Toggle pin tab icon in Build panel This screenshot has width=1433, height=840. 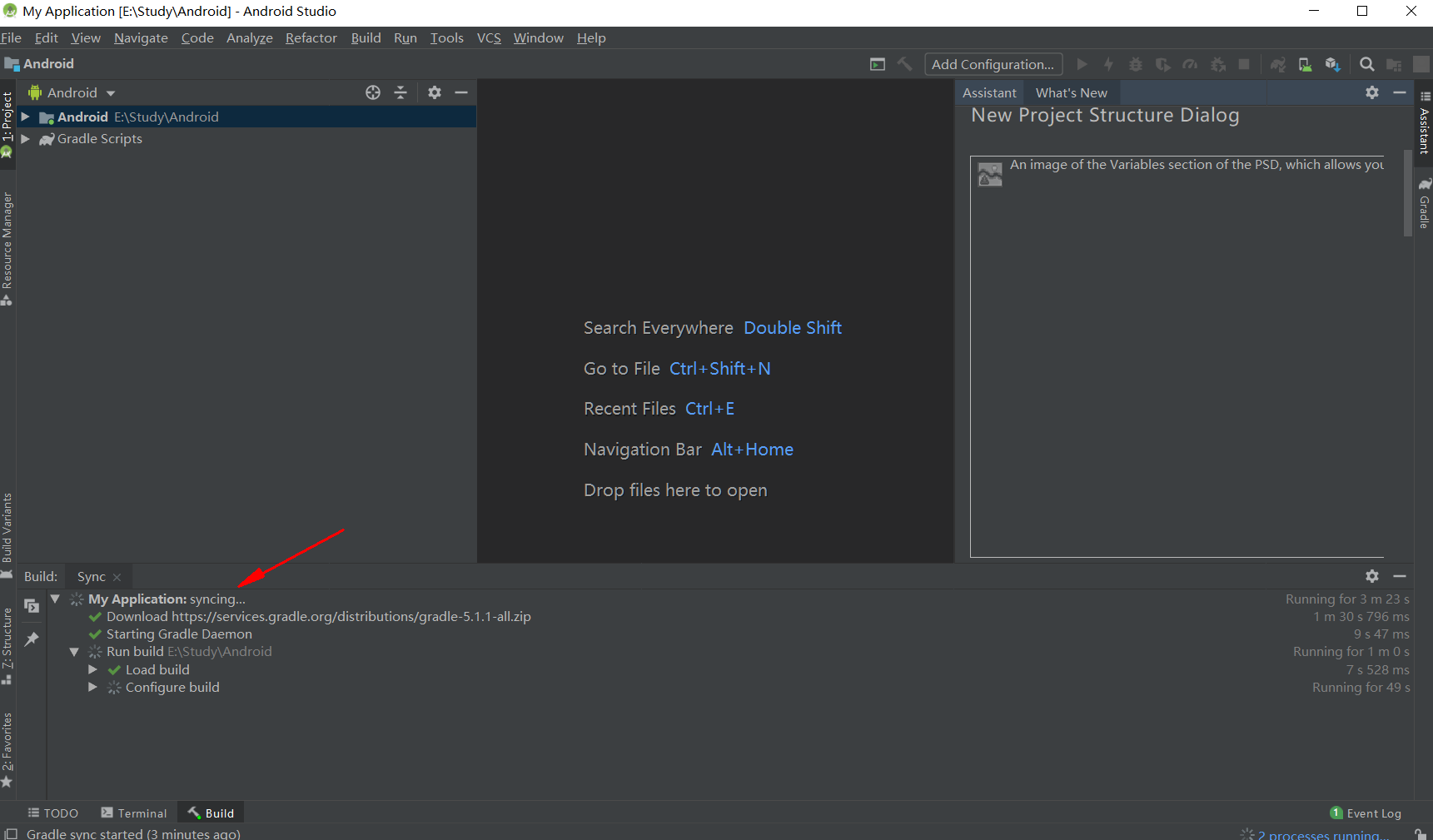click(32, 639)
